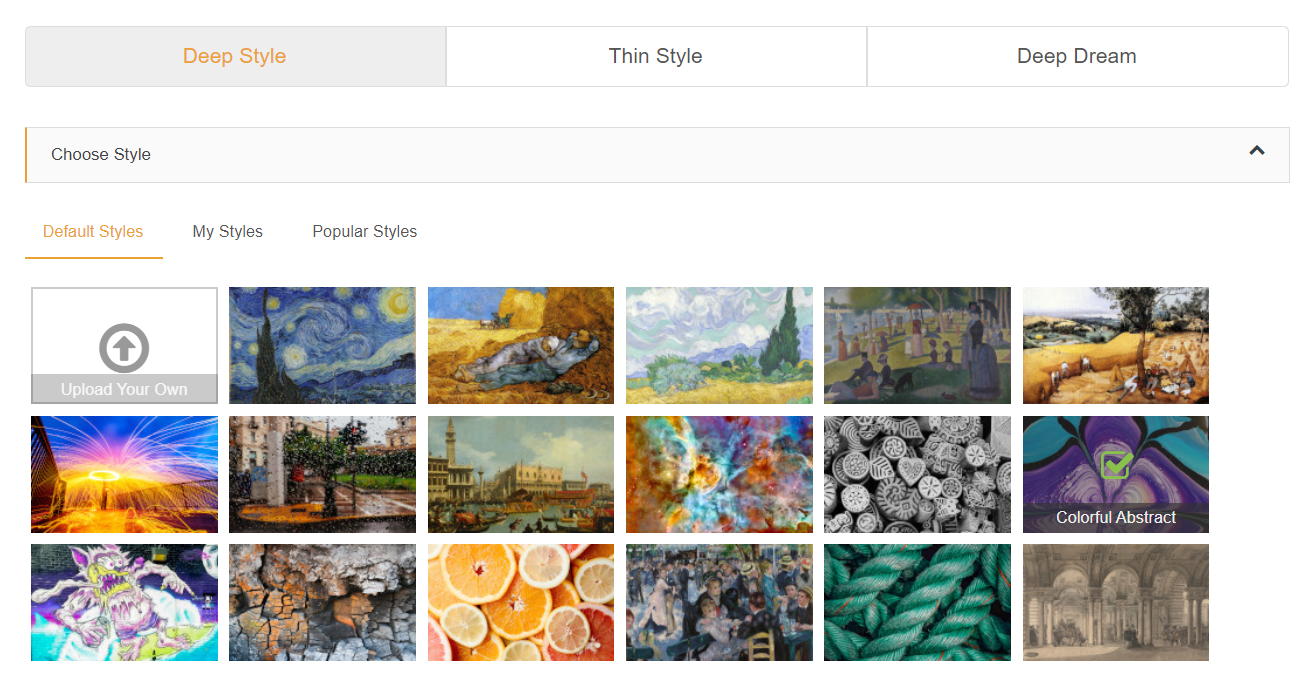Select the Venice canal painting style
This screenshot has height=686, width=1294.
click(521, 474)
